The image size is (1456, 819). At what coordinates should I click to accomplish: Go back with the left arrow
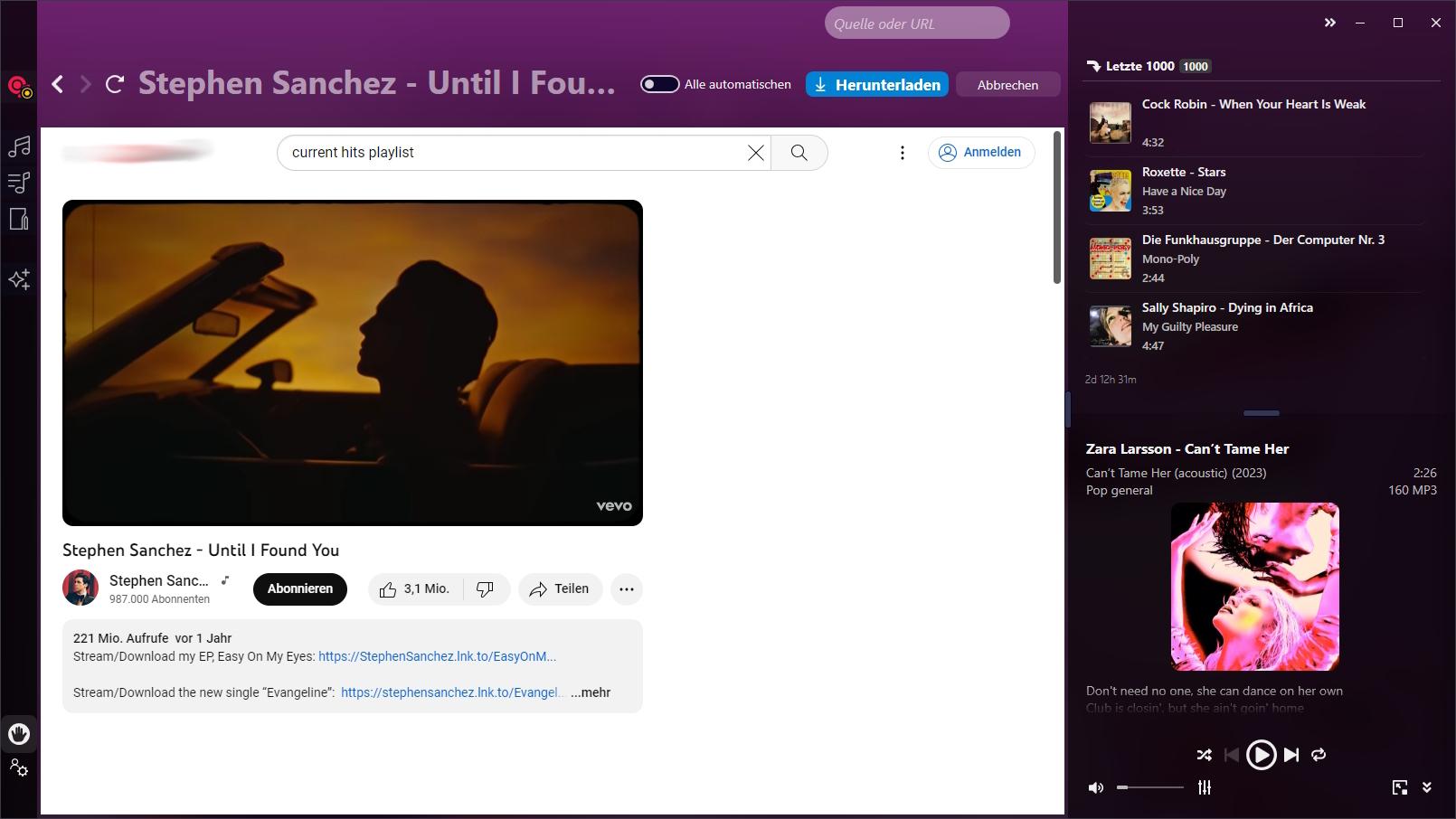(58, 84)
